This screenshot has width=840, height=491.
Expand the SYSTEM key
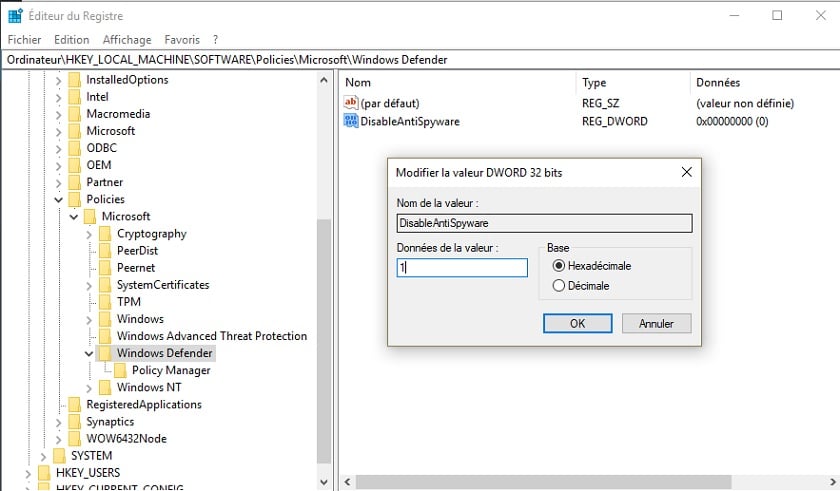click(43, 457)
